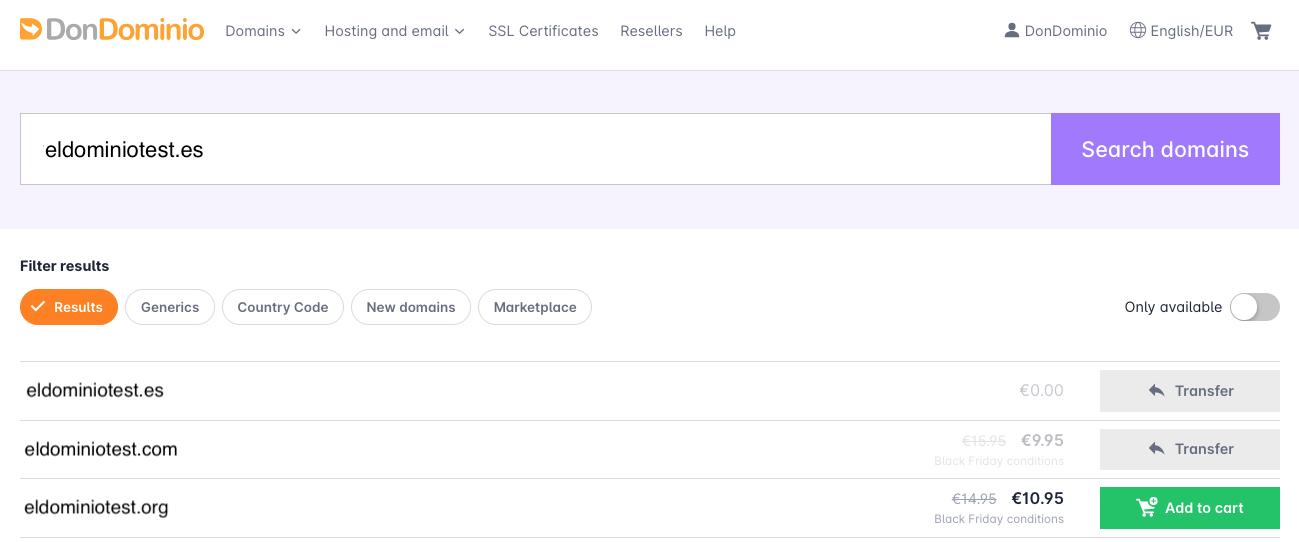Select the New domains filter
Image resolution: width=1299 pixels, height=542 pixels.
pyautogui.click(x=411, y=307)
